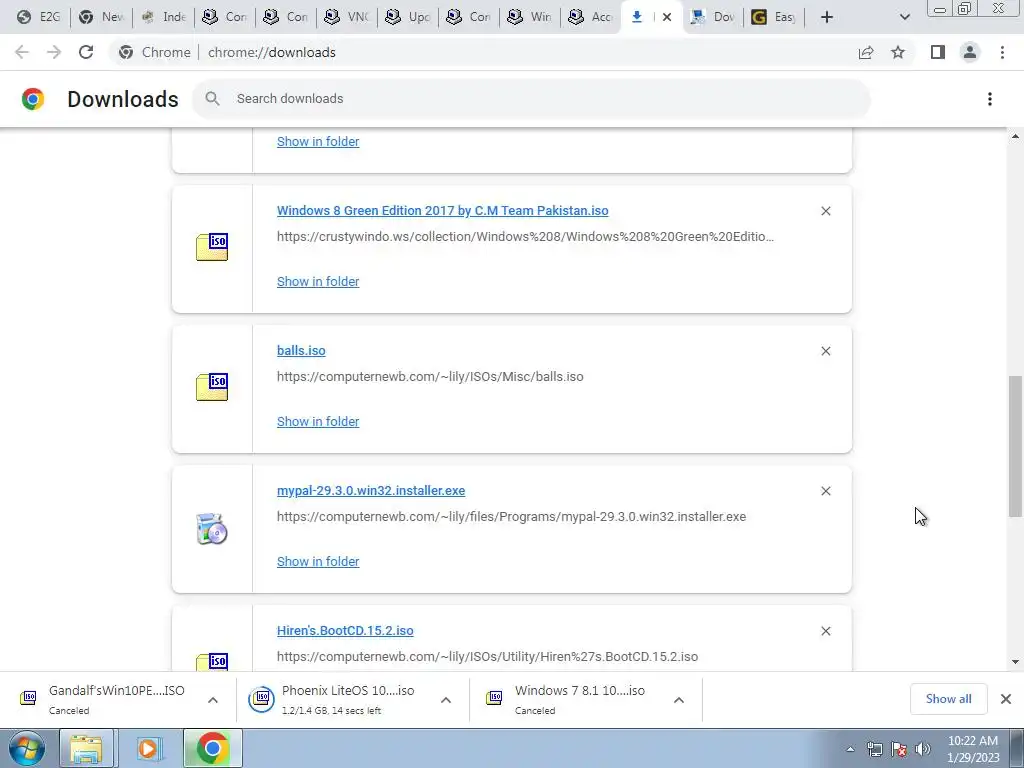Open the network tray icon
The height and width of the screenshot is (768, 1024).
click(x=874, y=749)
